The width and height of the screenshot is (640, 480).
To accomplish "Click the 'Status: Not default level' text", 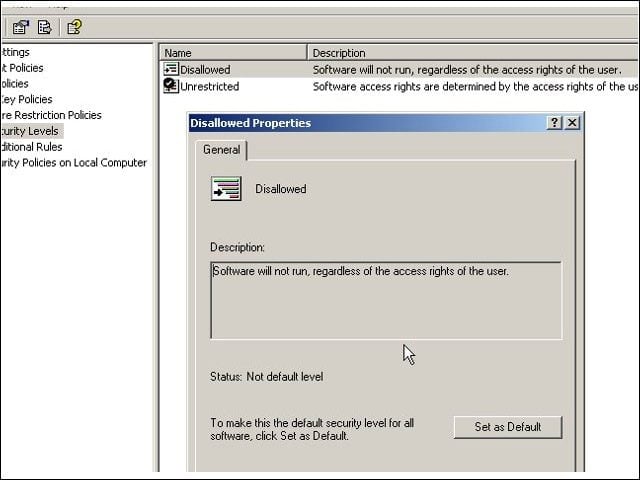I will pyautogui.click(x=267, y=376).
